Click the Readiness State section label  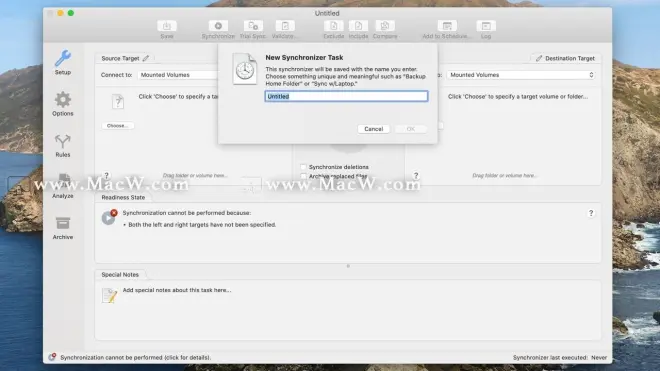pyautogui.click(x=123, y=197)
